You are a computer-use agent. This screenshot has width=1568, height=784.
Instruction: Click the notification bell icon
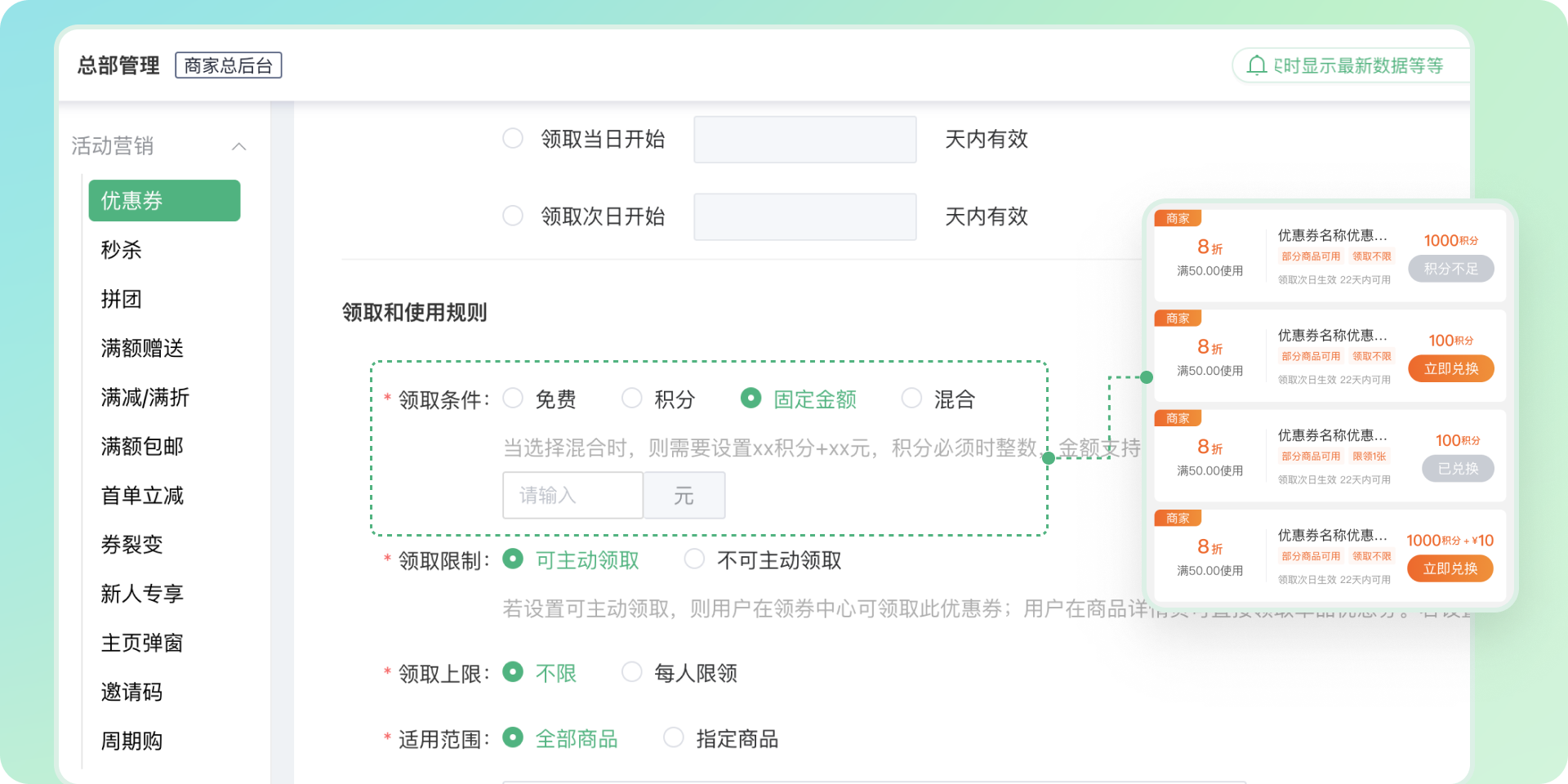[x=1257, y=65]
